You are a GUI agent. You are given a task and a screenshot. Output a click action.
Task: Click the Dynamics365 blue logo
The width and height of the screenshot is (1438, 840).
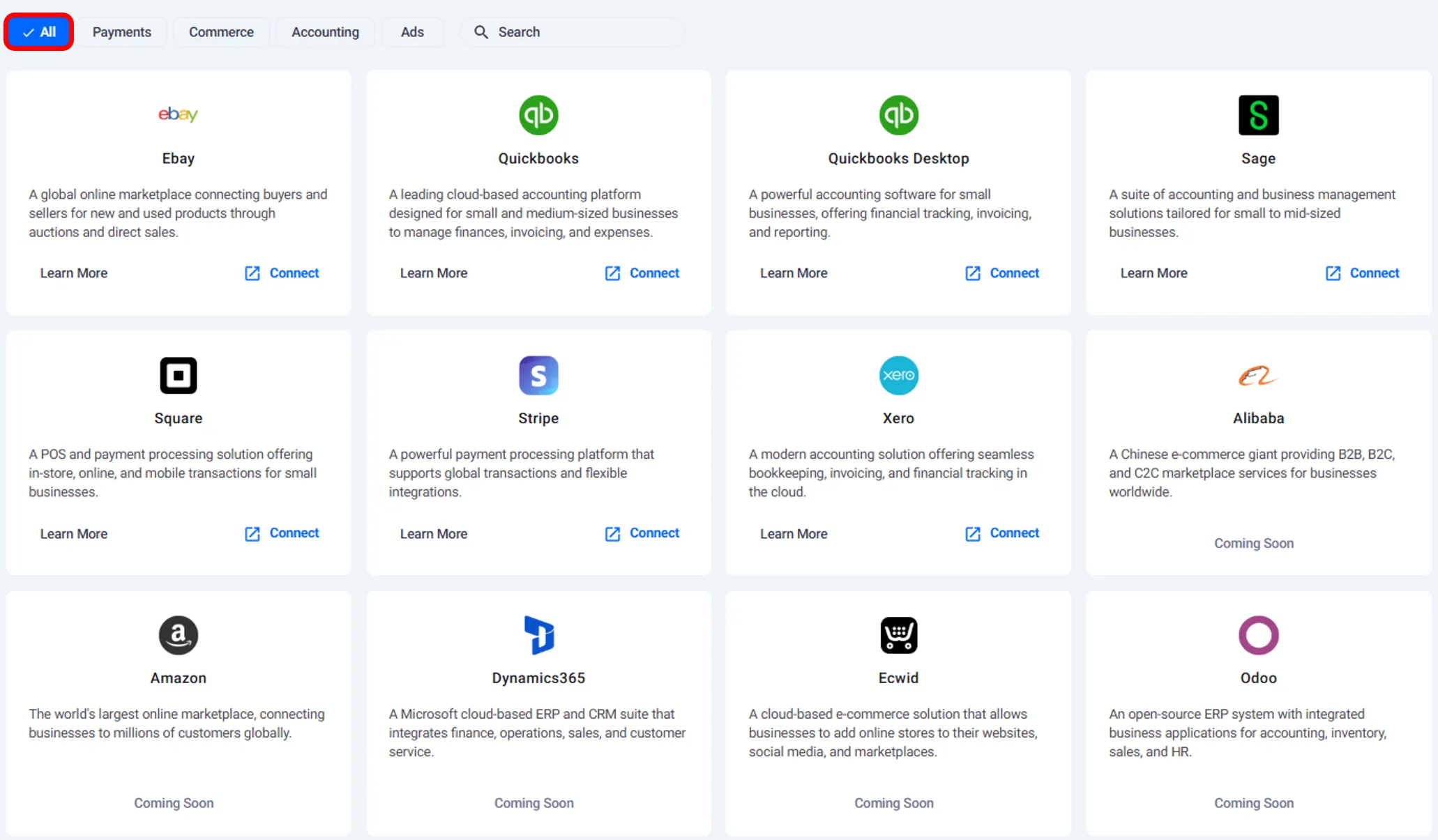click(x=538, y=635)
